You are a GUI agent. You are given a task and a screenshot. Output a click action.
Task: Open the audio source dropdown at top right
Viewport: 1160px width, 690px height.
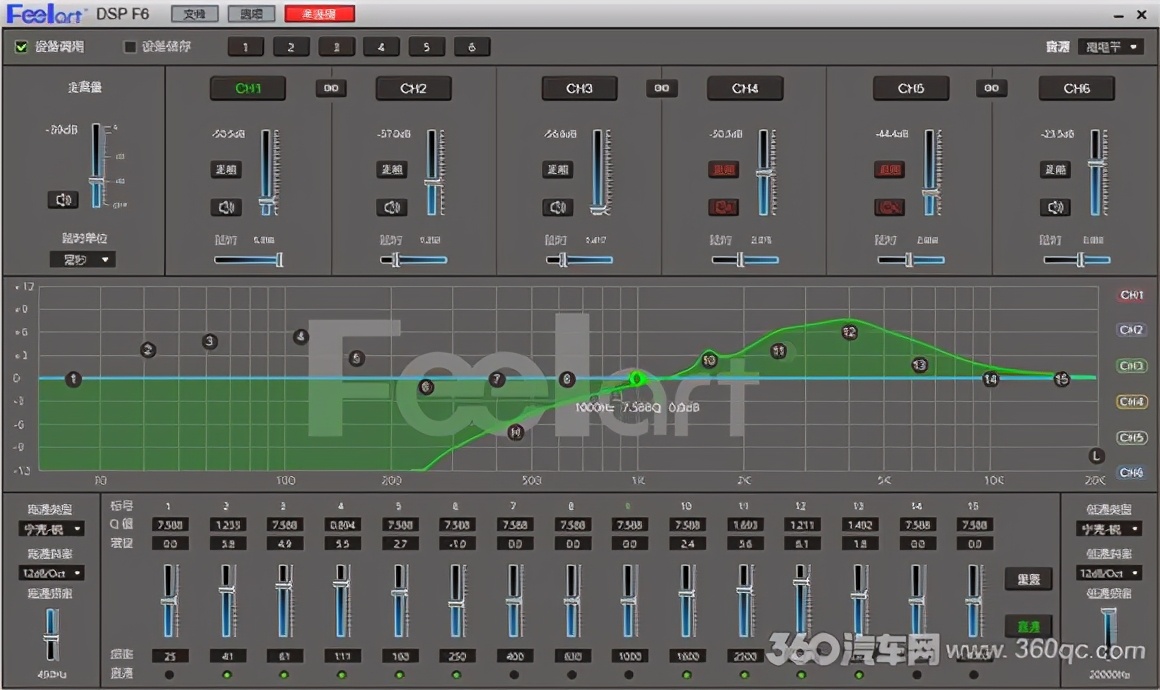pyautogui.click(x=1110, y=46)
